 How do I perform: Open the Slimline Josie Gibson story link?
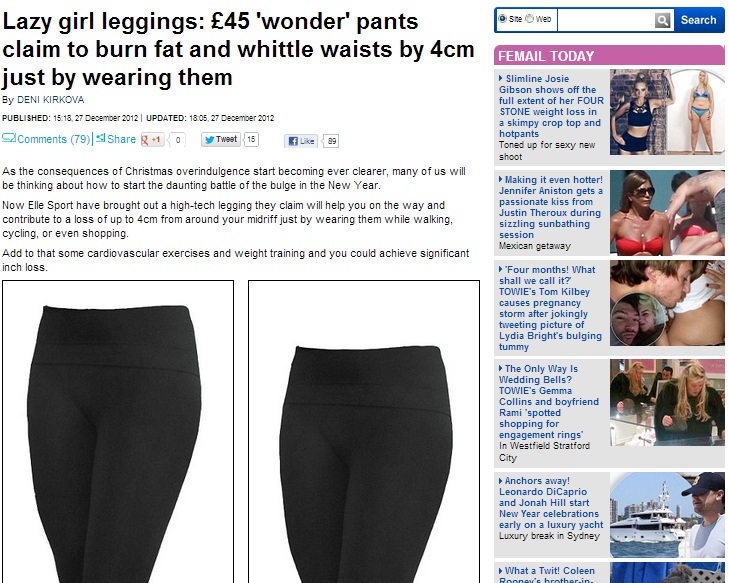[x=551, y=106]
